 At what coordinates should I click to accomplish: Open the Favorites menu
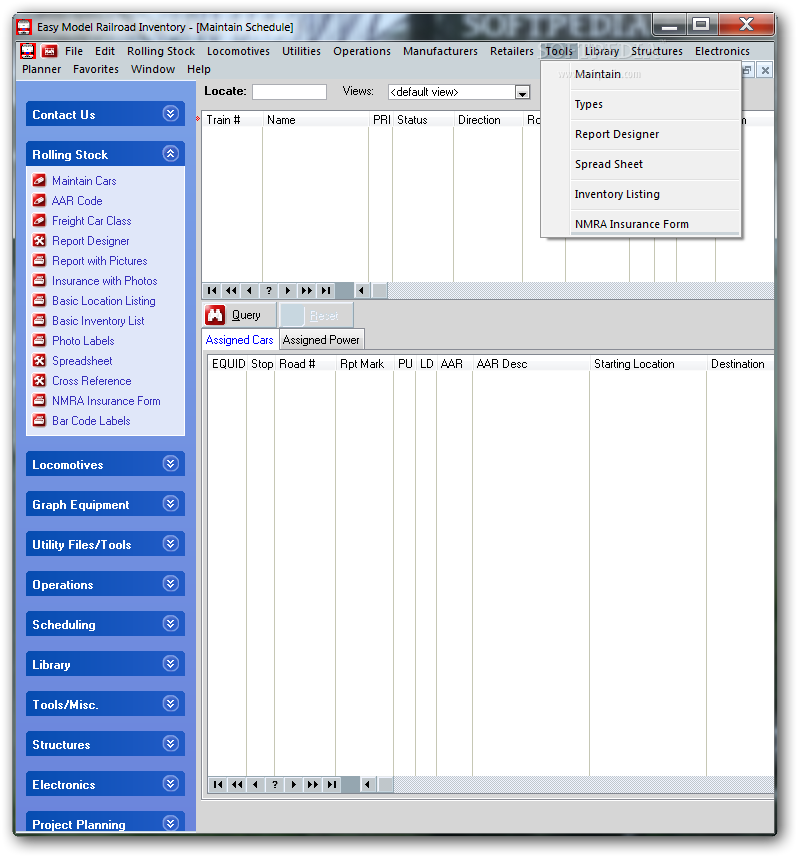[x=96, y=69]
